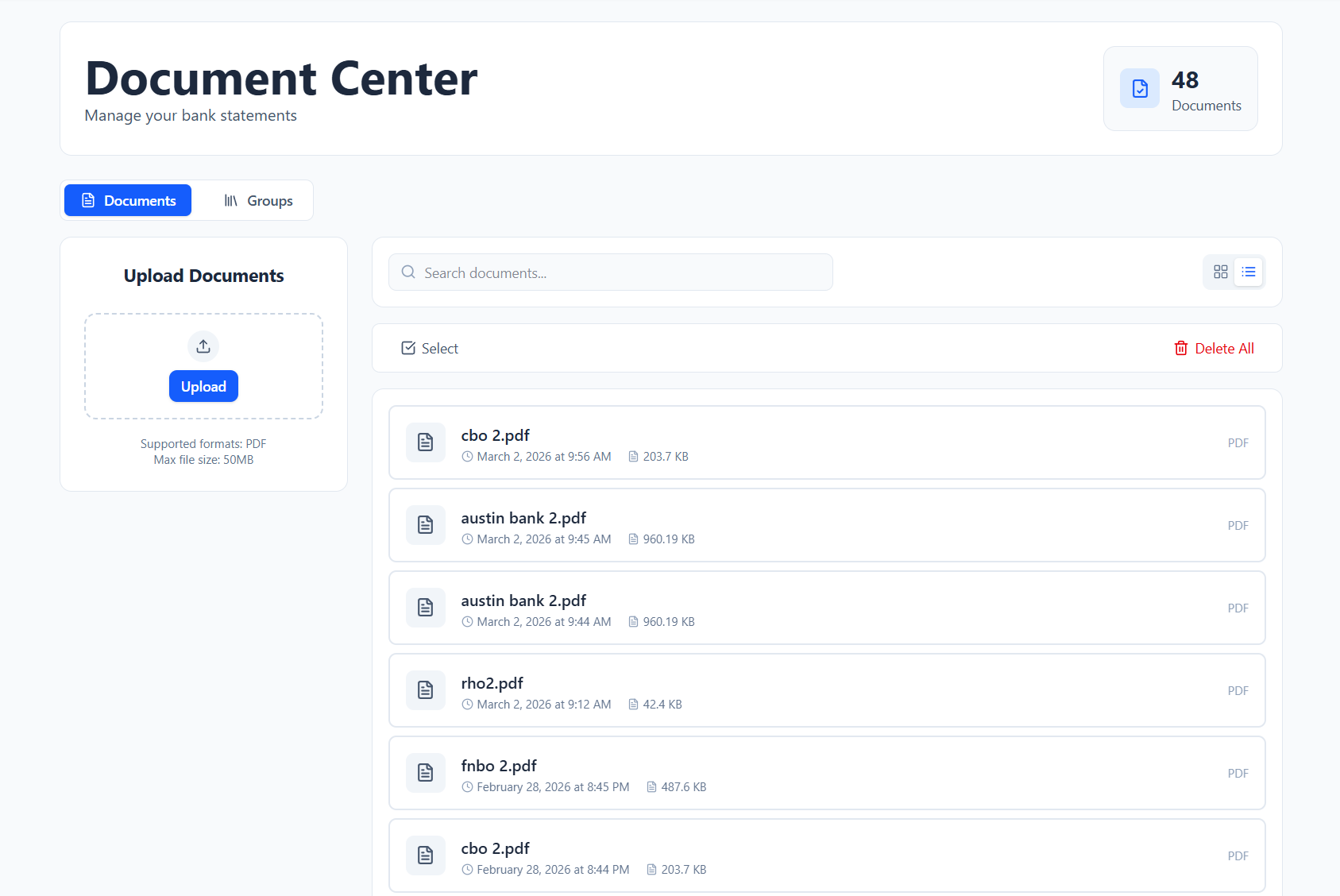Open the fnbo 2.pdf document entry

point(826,773)
